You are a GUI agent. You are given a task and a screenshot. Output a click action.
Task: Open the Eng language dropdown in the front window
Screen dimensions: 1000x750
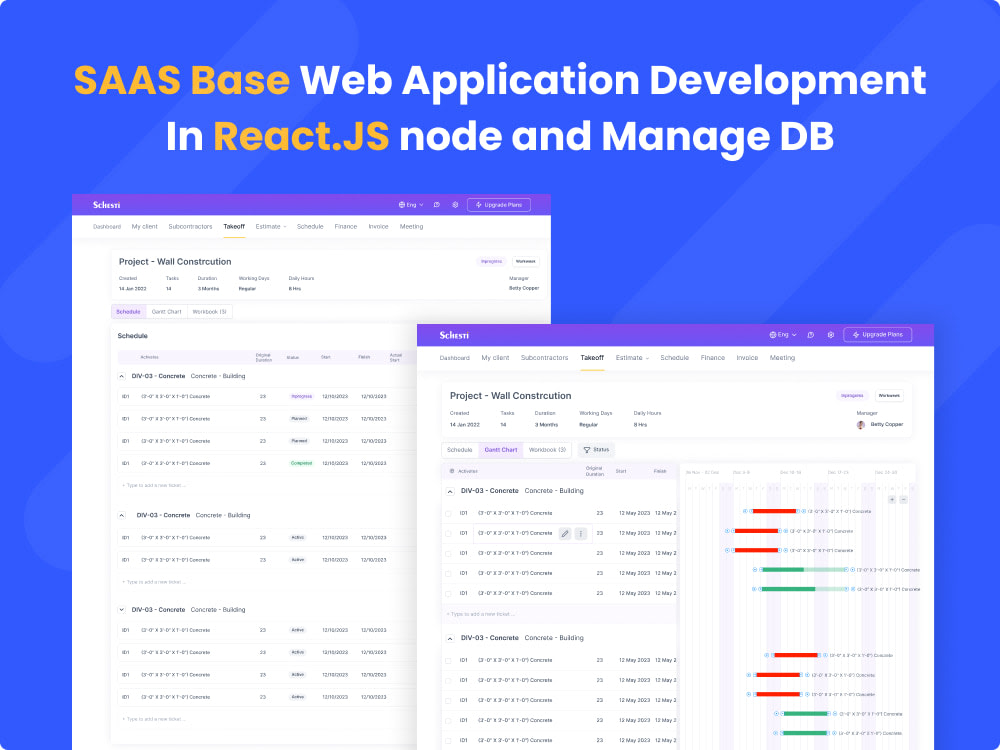click(783, 335)
